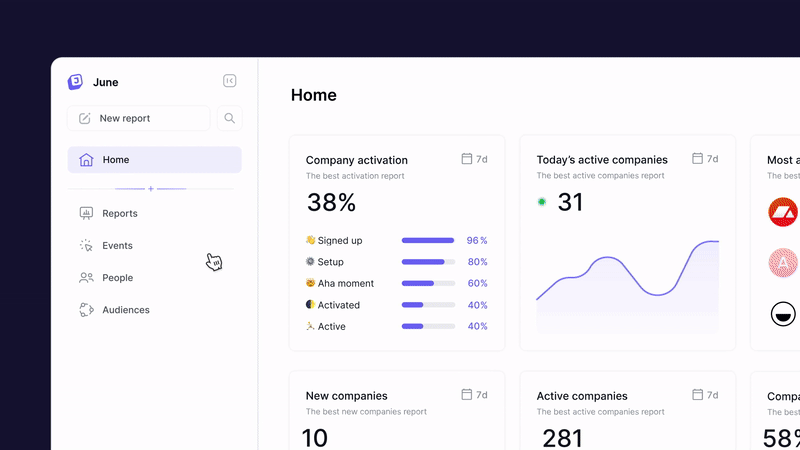
Task: Change the 7d range on New companies
Action: coord(474,395)
